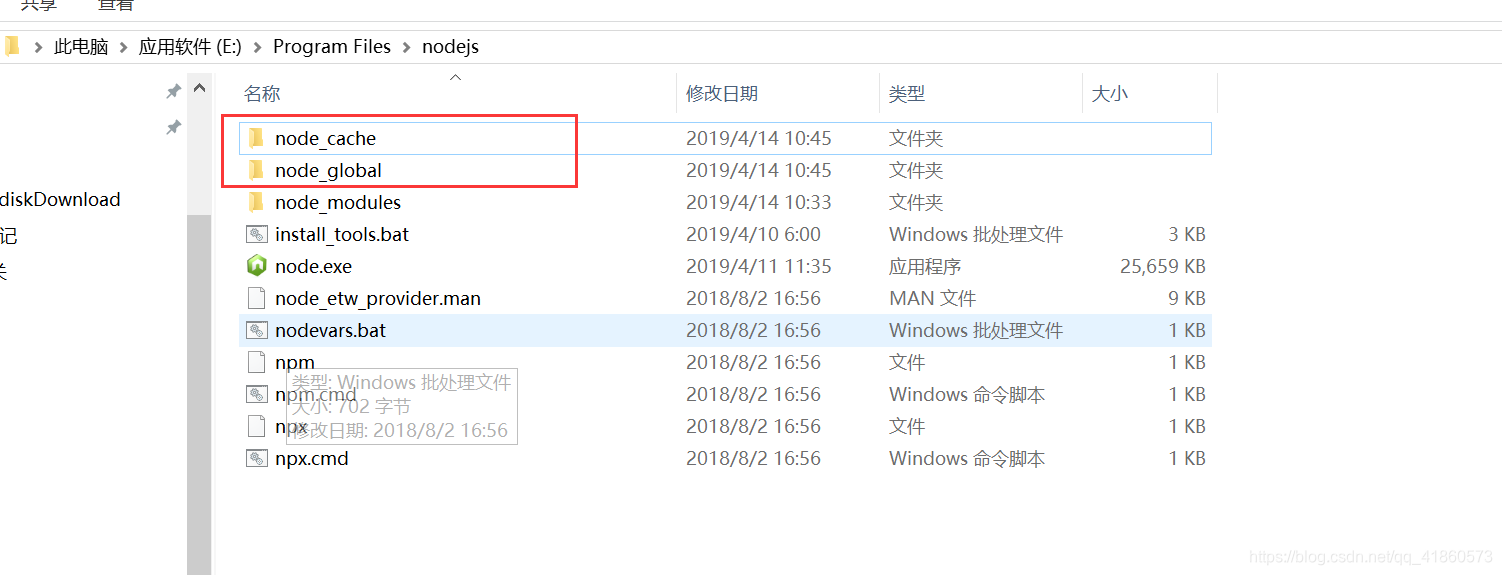Sort by the 修改日期 column header
This screenshot has height=575, width=1502.
[722, 94]
